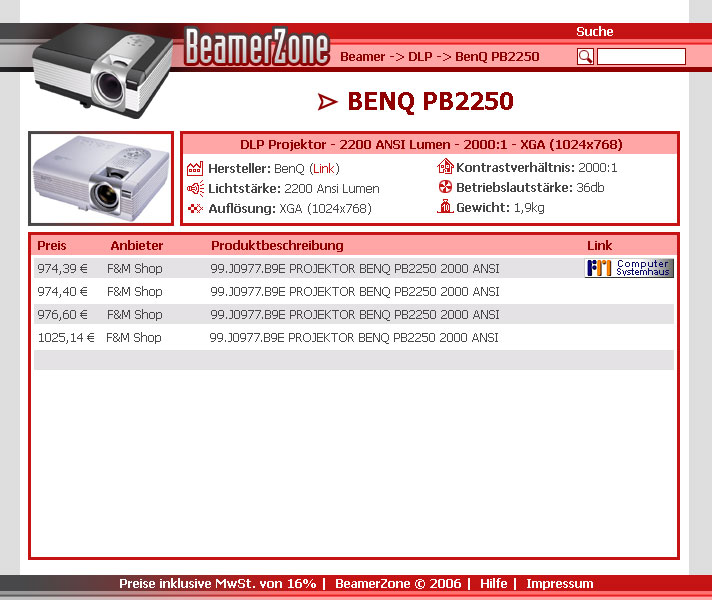This screenshot has width=712, height=600.
Task: Open the F&M Computer Systemhaus logo link
Action: 629,268
